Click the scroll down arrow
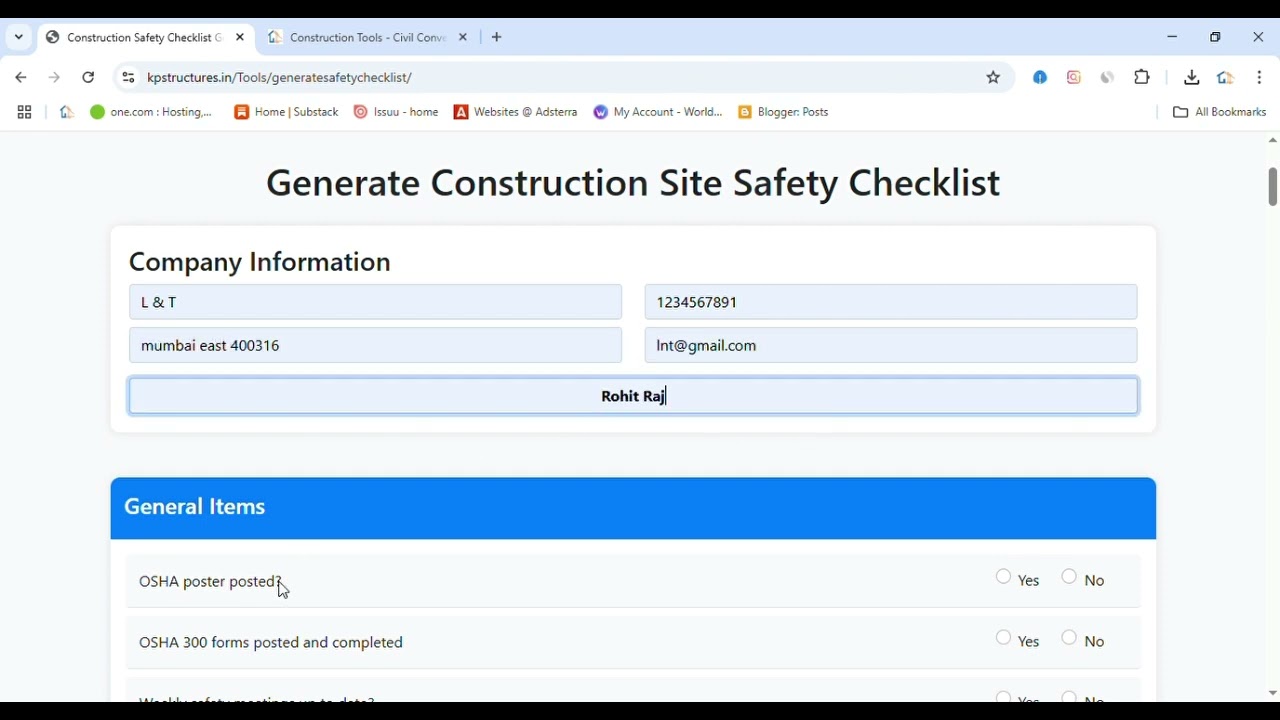 pyautogui.click(x=1273, y=694)
